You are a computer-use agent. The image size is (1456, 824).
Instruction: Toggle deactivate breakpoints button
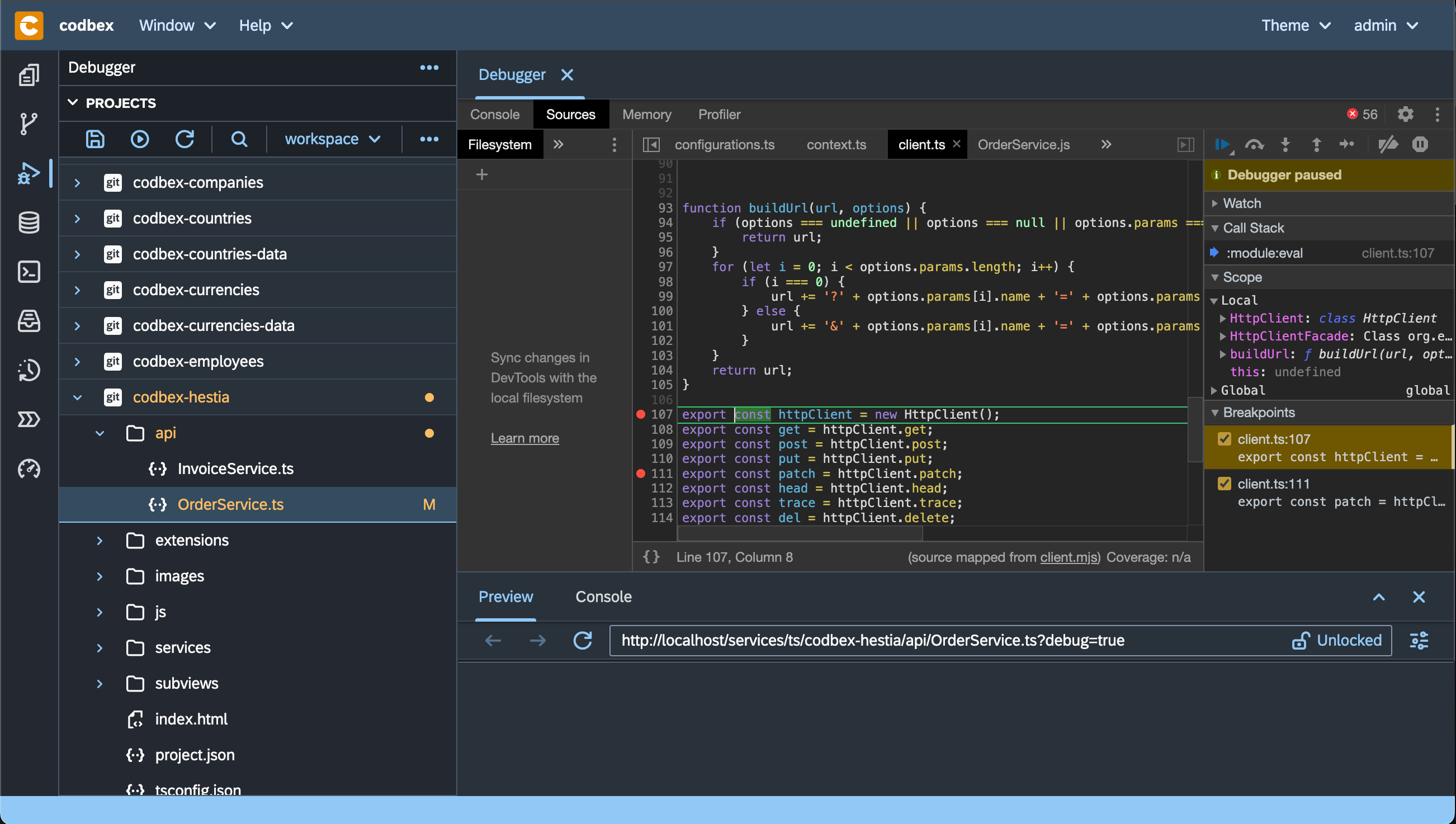tap(1388, 145)
